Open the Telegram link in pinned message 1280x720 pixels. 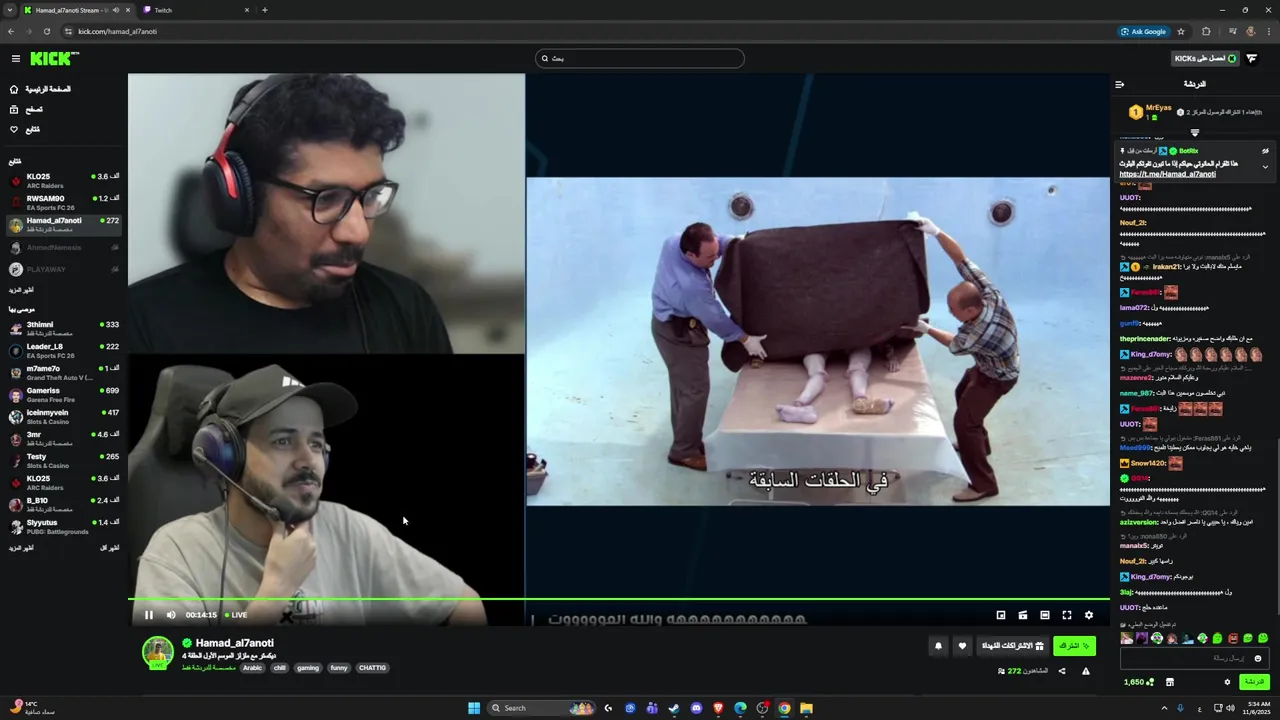[x=1167, y=174]
